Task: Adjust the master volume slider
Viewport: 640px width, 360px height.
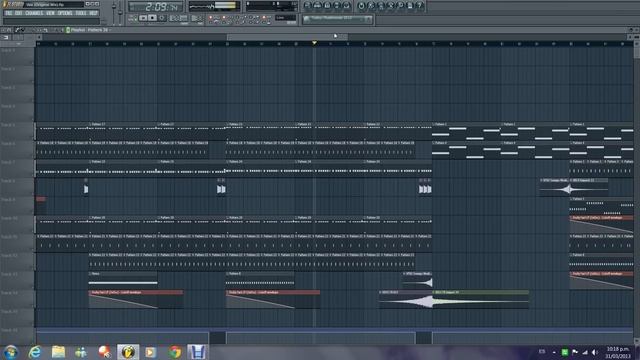Action: point(114,7)
